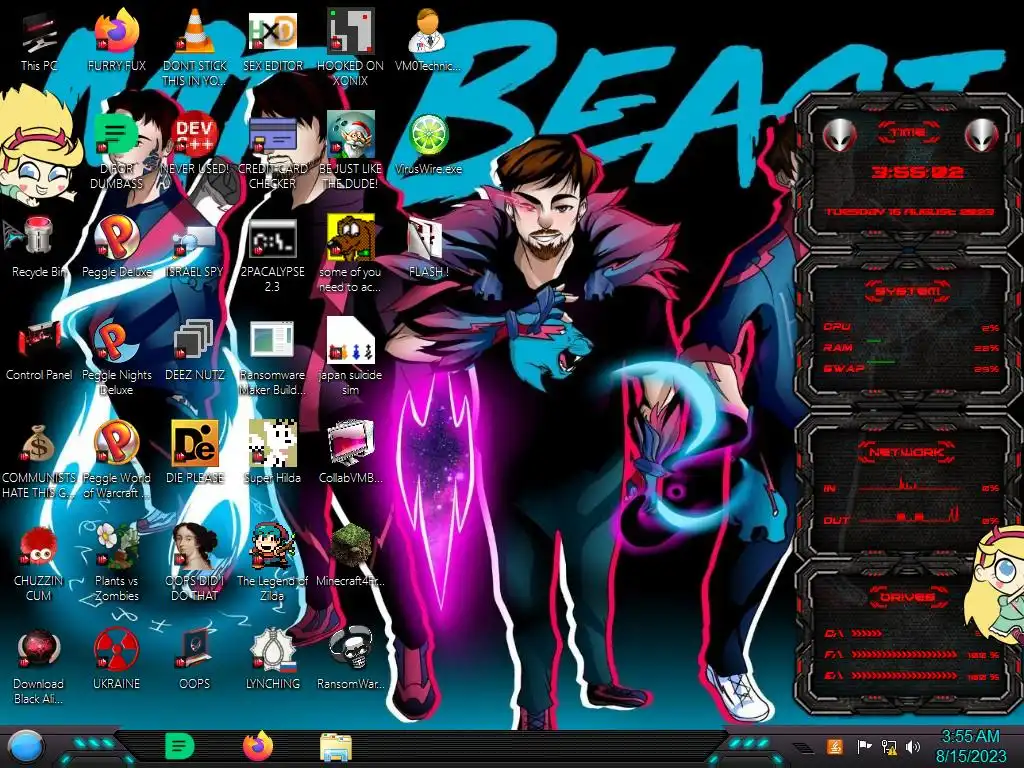Click the left alien head logo
Viewport: 1024px width, 768px height.
point(839,135)
